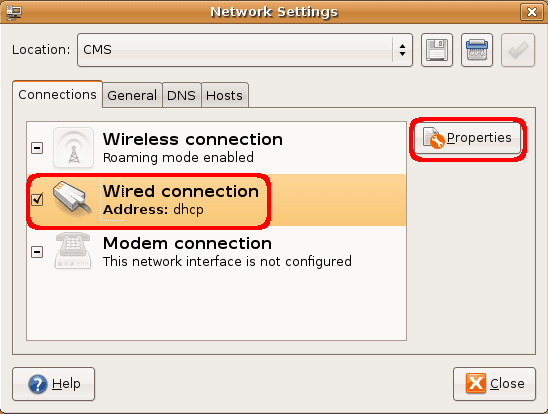Open the Help button
This screenshot has height=414, width=548.
click(x=53, y=384)
